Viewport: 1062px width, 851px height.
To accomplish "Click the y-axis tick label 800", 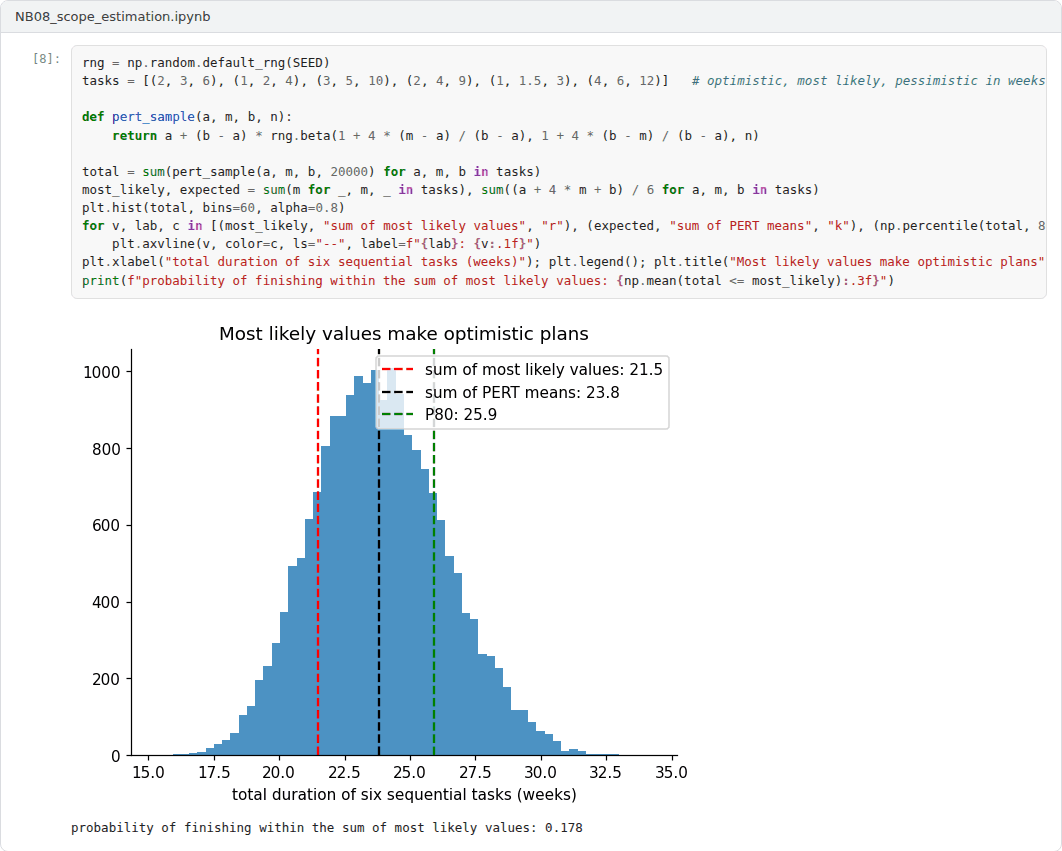I will [106, 449].
